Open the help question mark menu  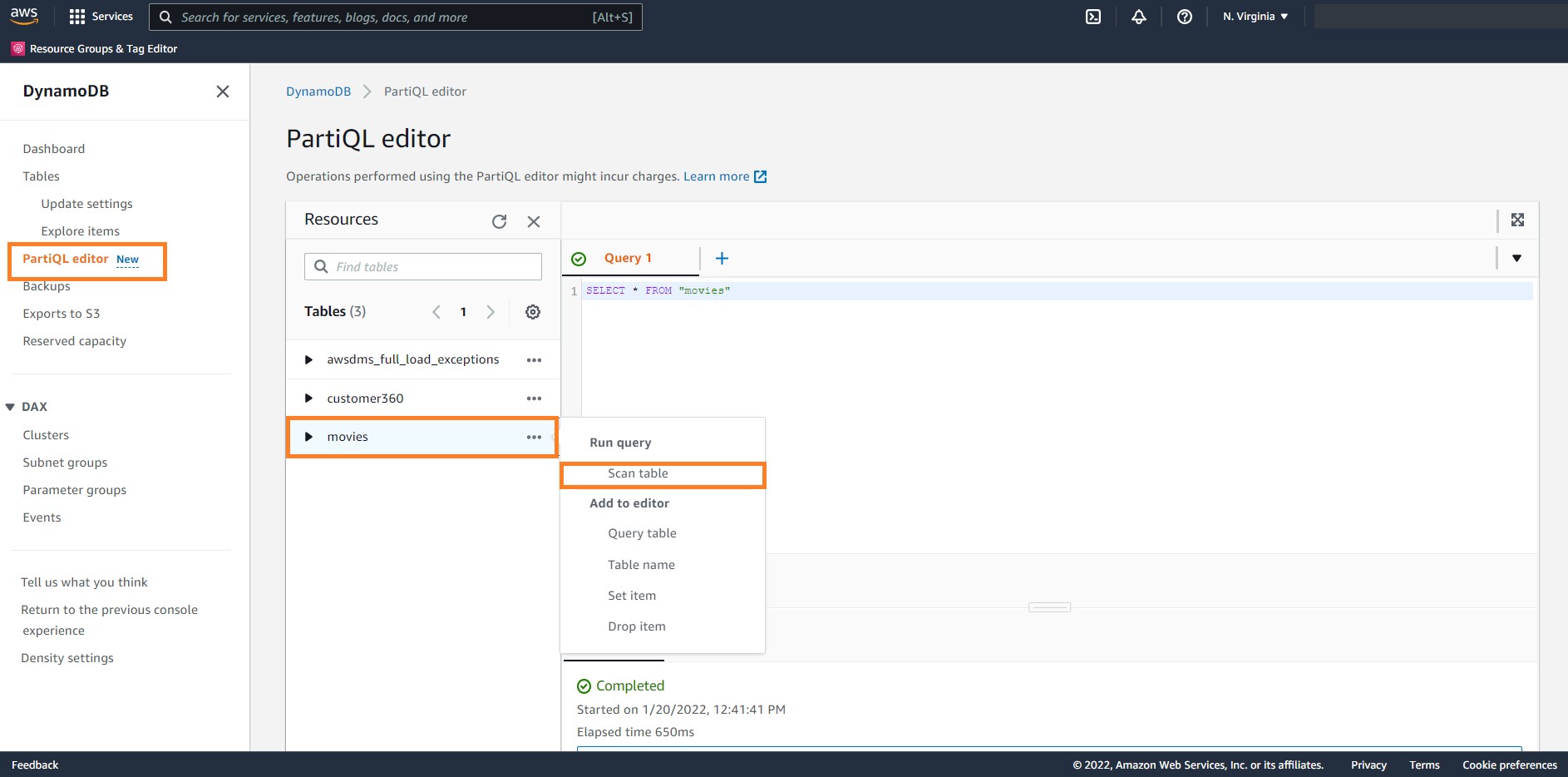click(x=1185, y=17)
